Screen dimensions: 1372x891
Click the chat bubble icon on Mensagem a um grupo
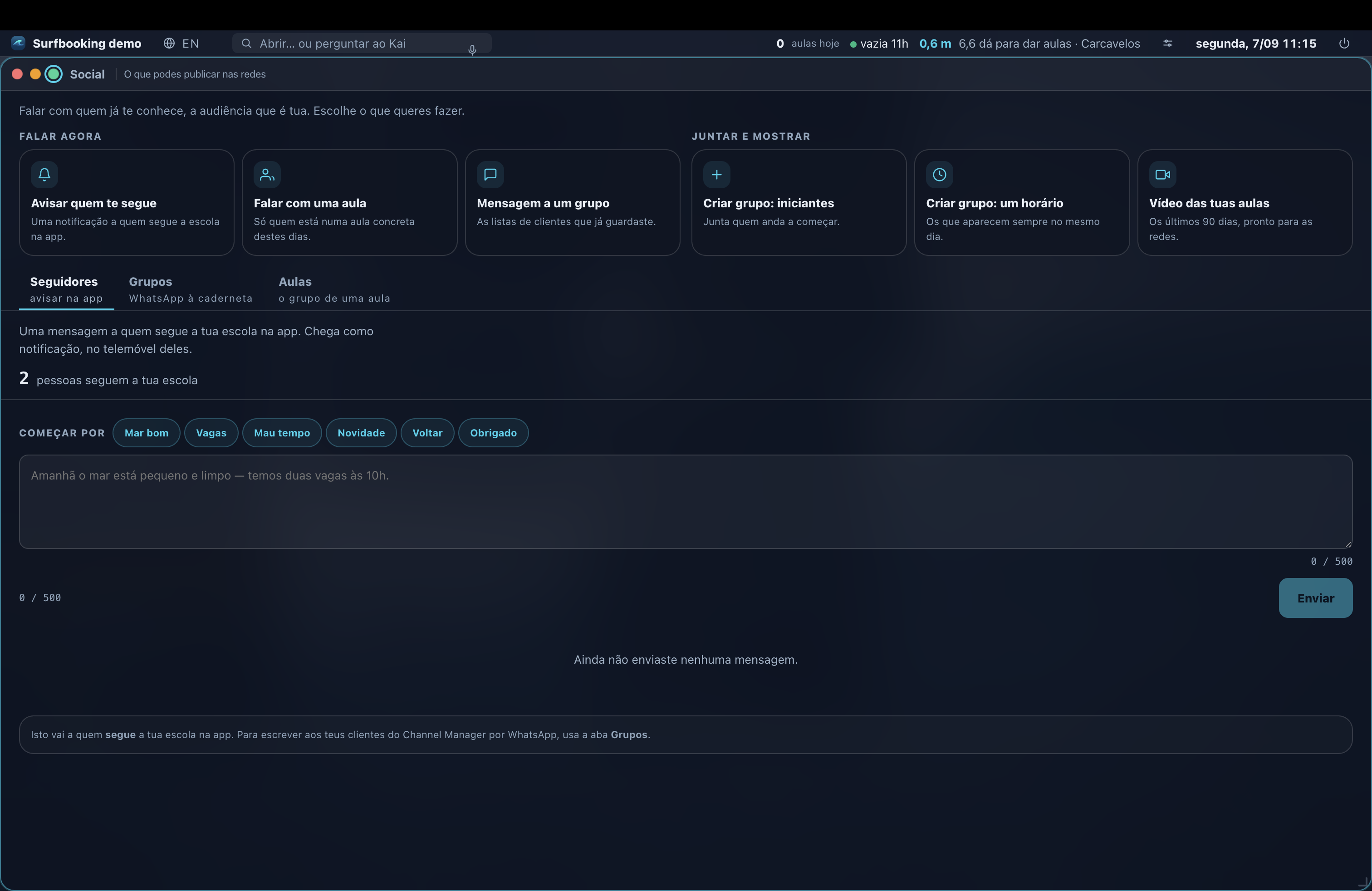(490, 175)
